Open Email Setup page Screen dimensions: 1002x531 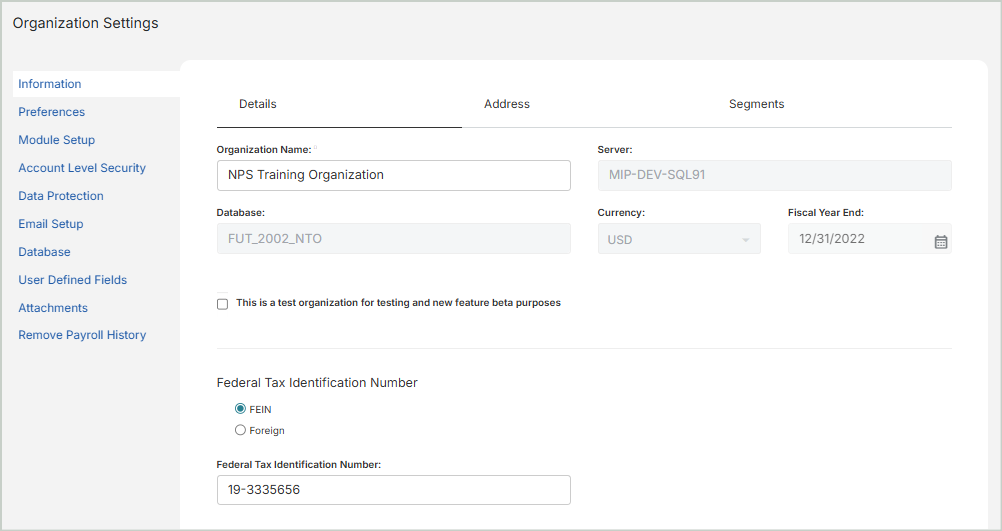tap(51, 224)
